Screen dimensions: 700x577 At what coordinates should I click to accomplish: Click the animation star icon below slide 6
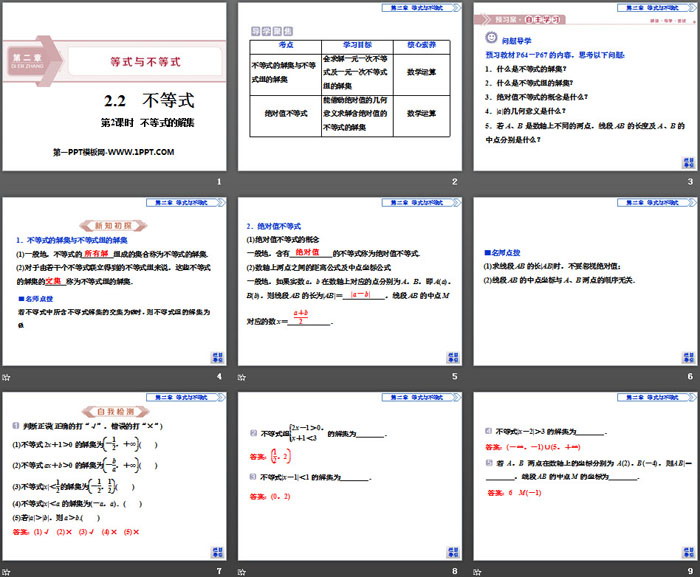[476, 376]
